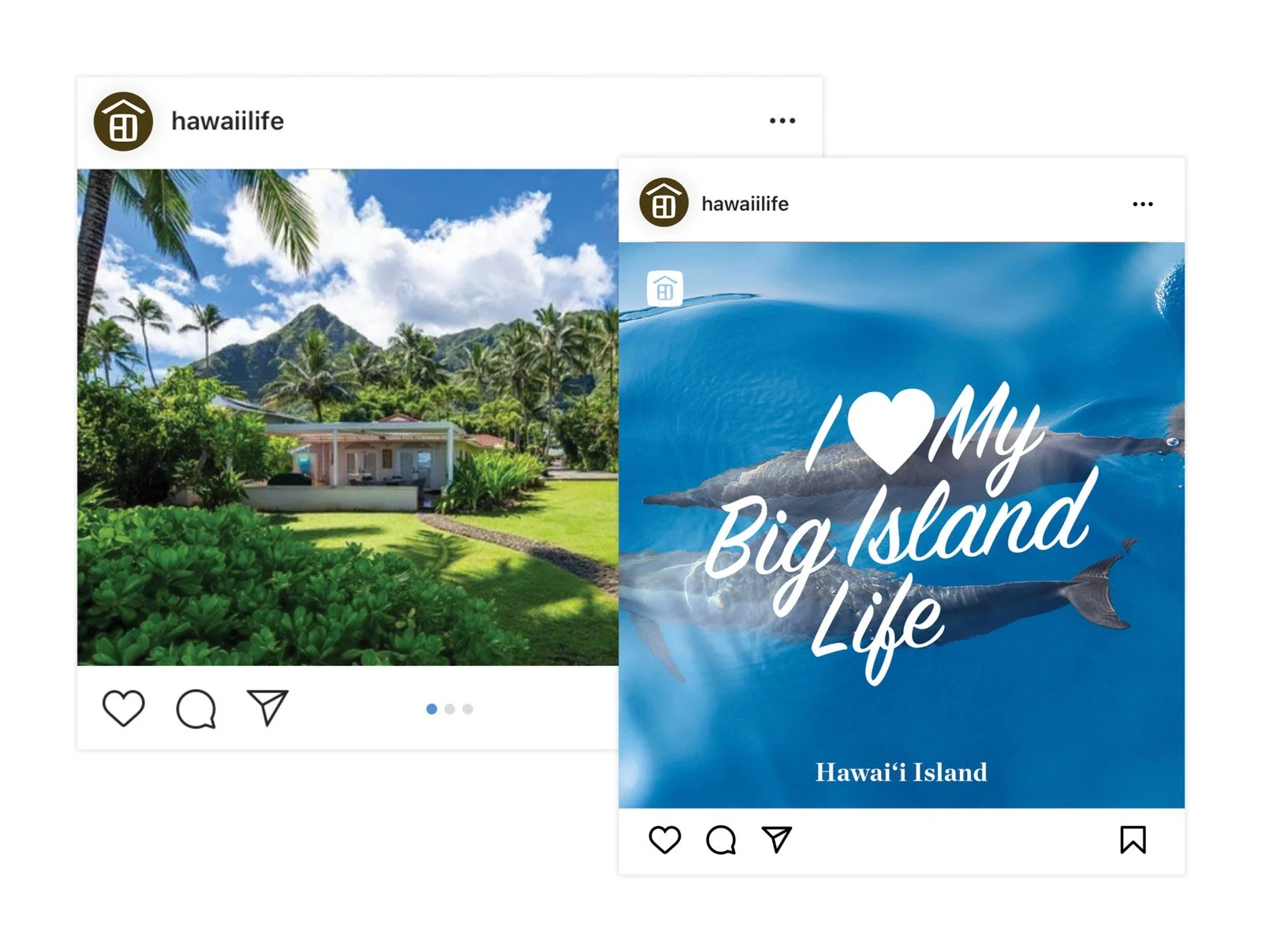The width and height of the screenshot is (1262, 952).
Task: Open three-dot options menu on house post
Action: tap(782, 121)
